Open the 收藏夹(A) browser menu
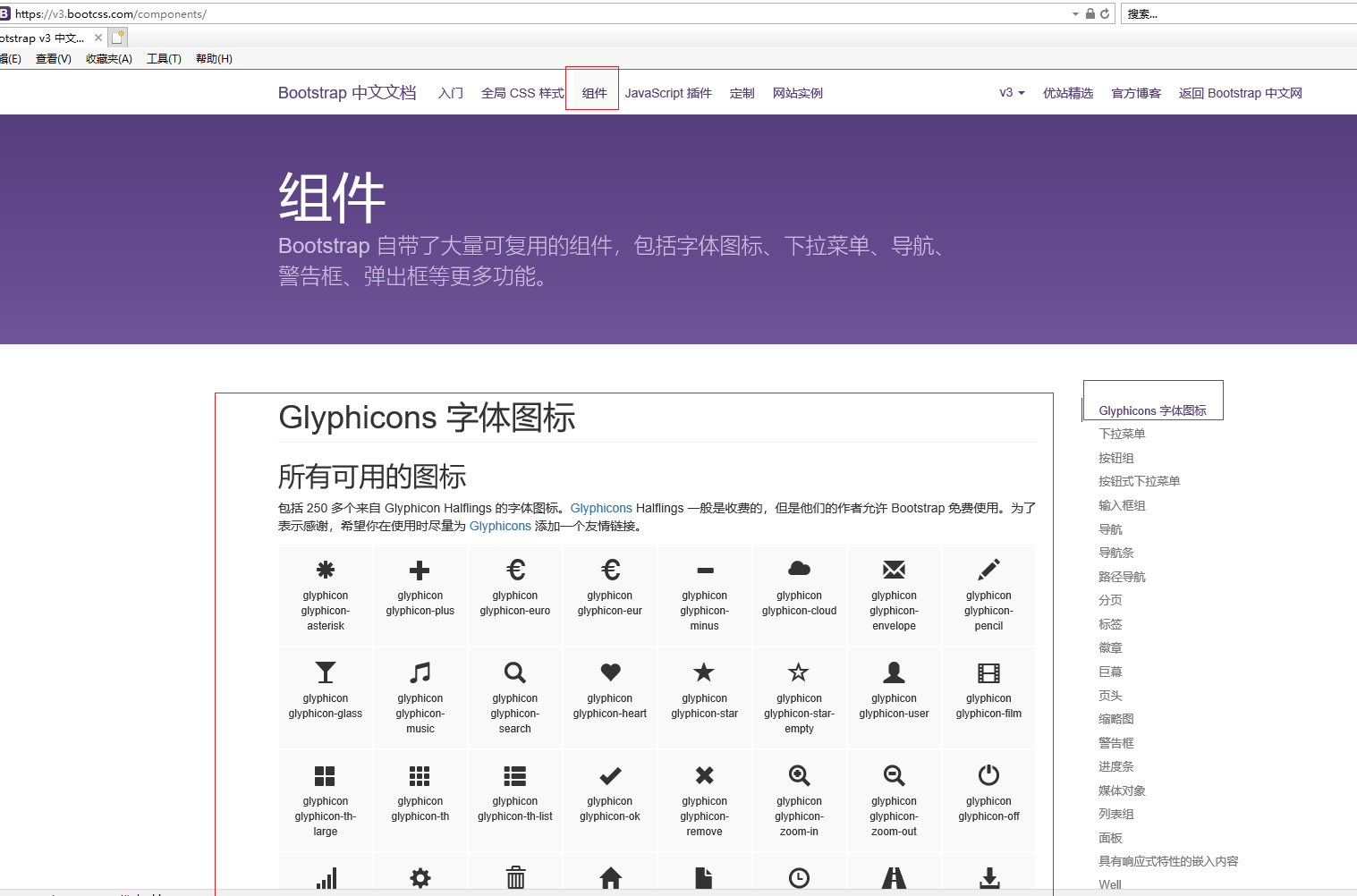 (x=109, y=59)
